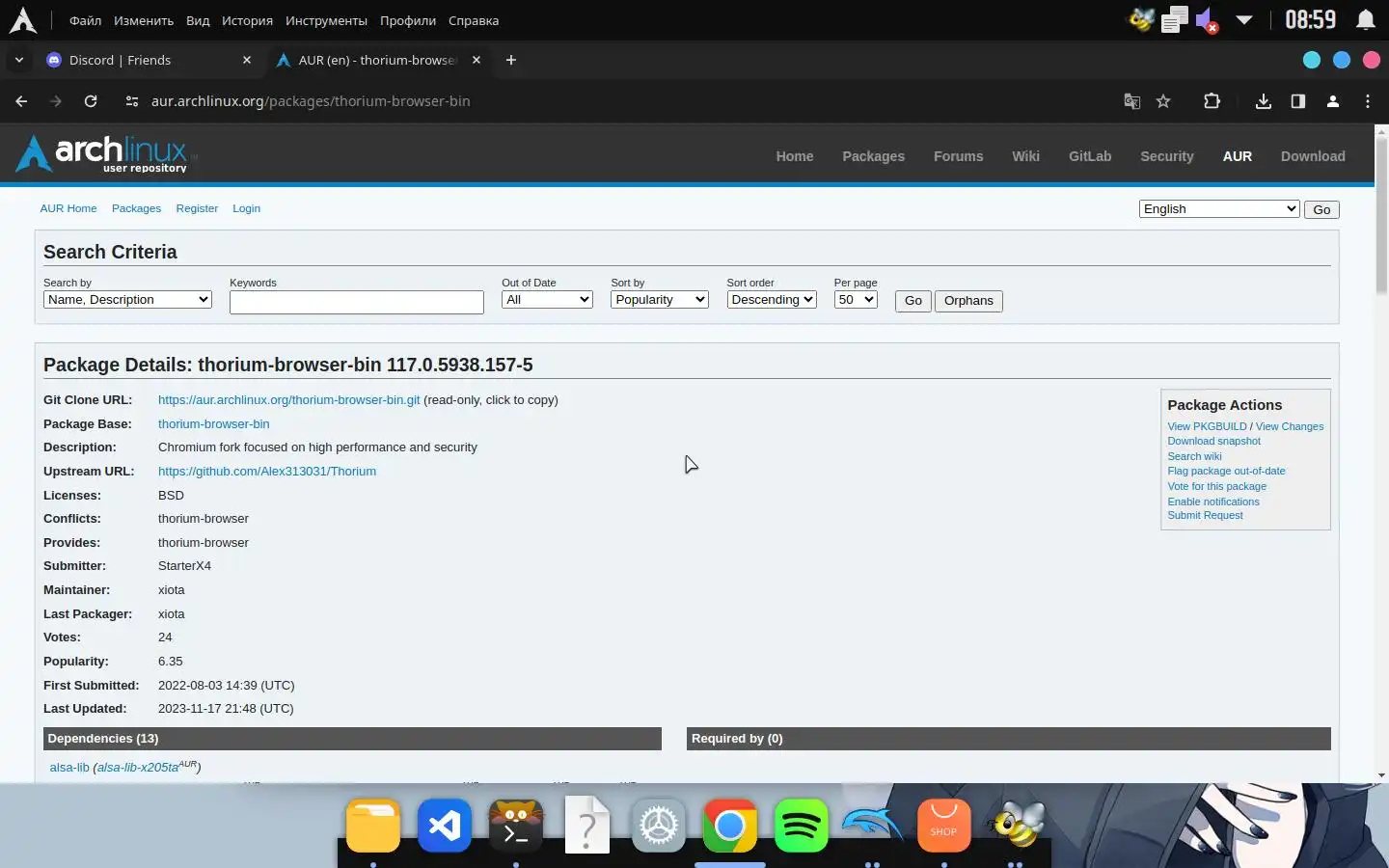Open the Per page dropdown

coord(856,300)
